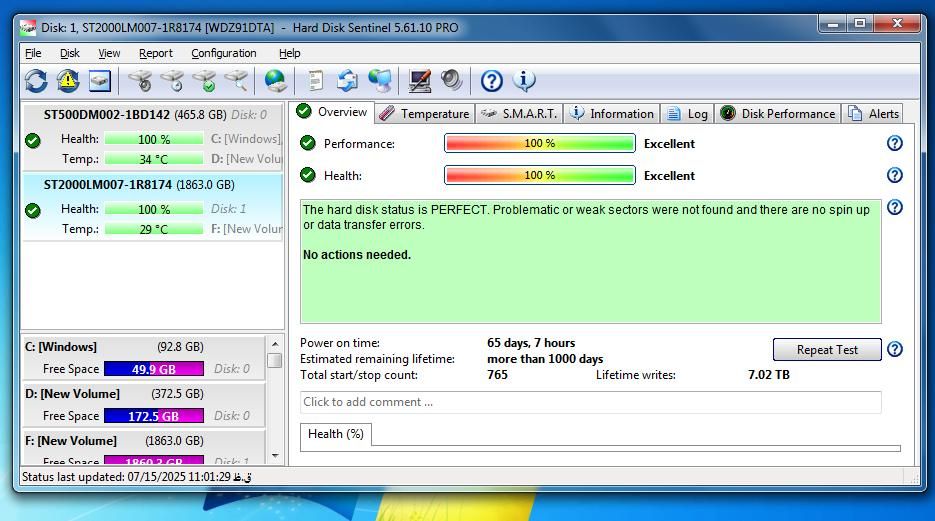
Task: Click the envelope with blue arrows icon
Action: tap(347, 80)
